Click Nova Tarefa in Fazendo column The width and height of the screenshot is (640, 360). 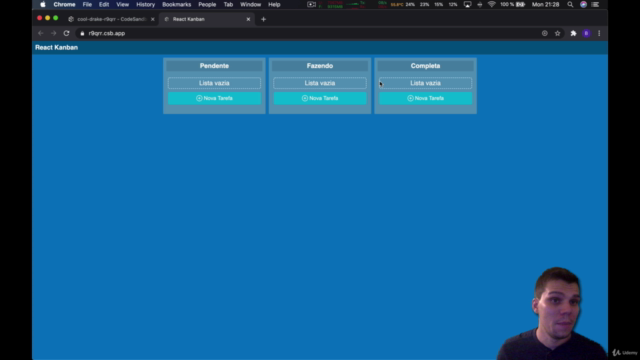point(320,98)
